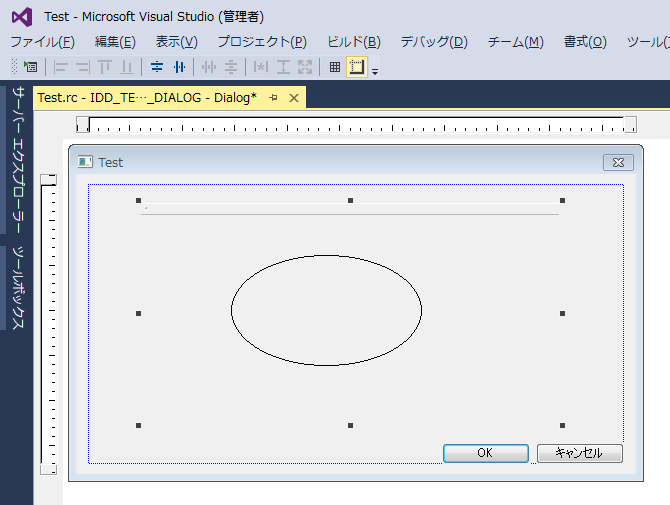Expand the サーバー エクスプローラー side panel
670x505 pixels.
[18, 160]
